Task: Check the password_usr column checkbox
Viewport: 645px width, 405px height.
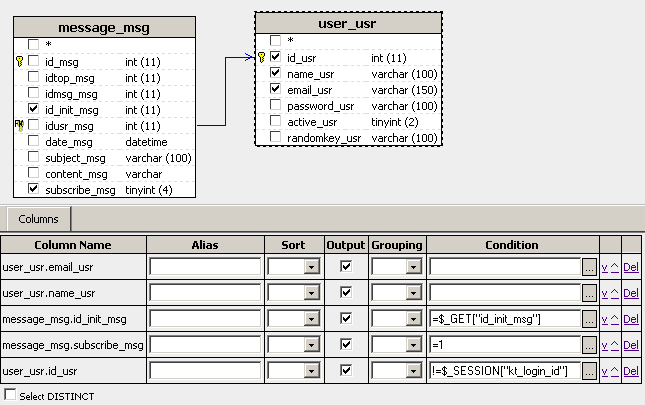Action: (276, 106)
